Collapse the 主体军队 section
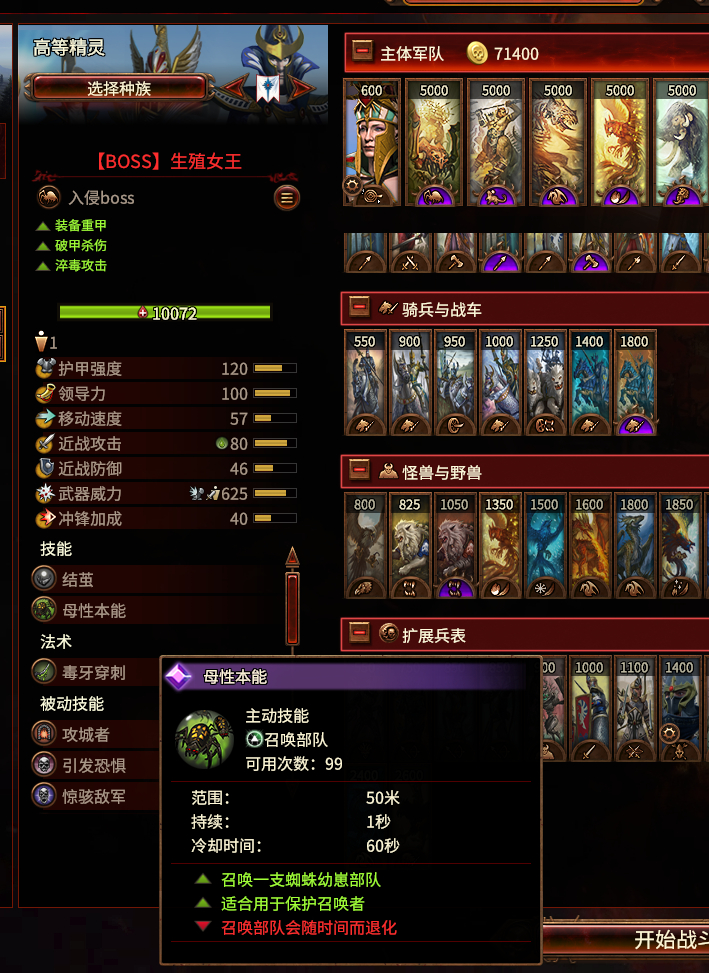This screenshot has height=973, width=709. 362,51
